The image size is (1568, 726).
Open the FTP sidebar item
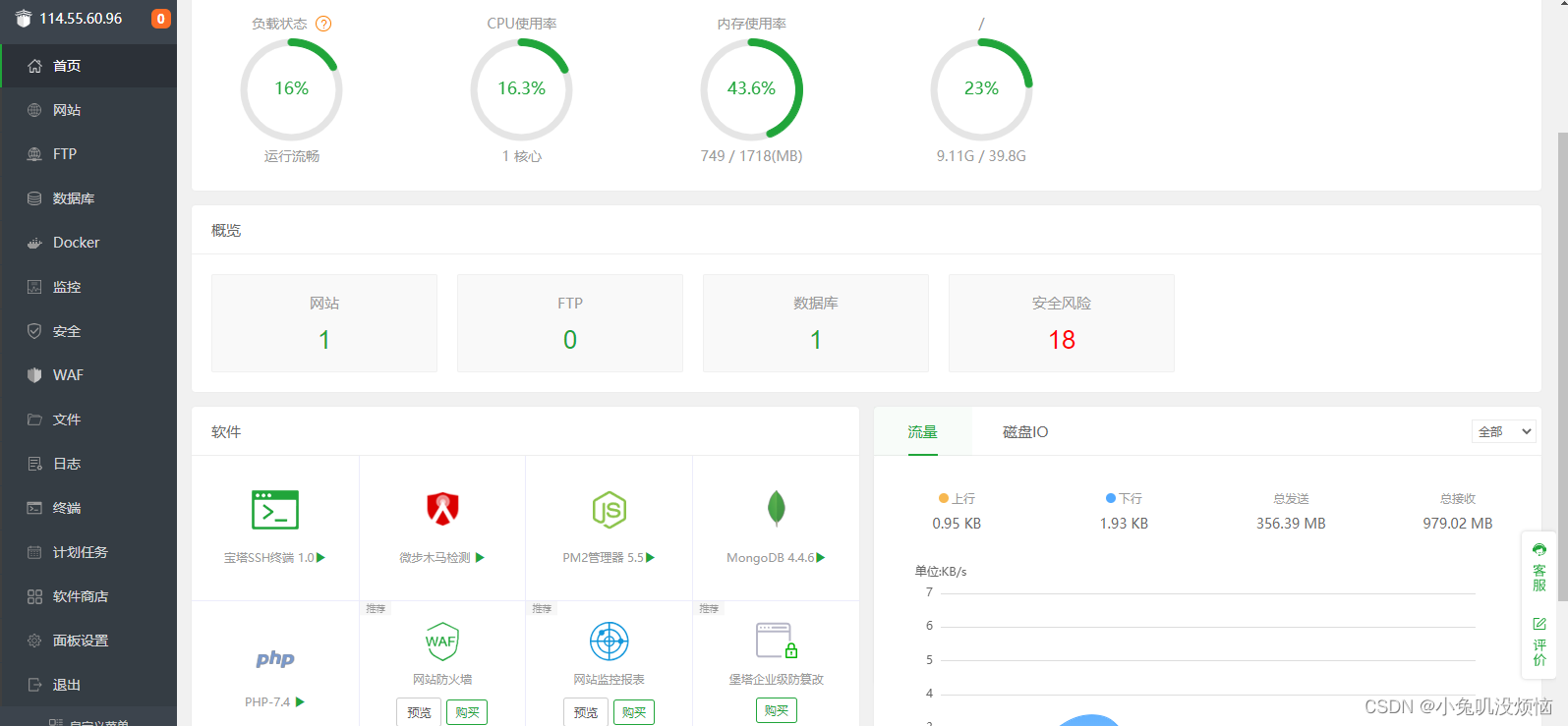point(88,154)
